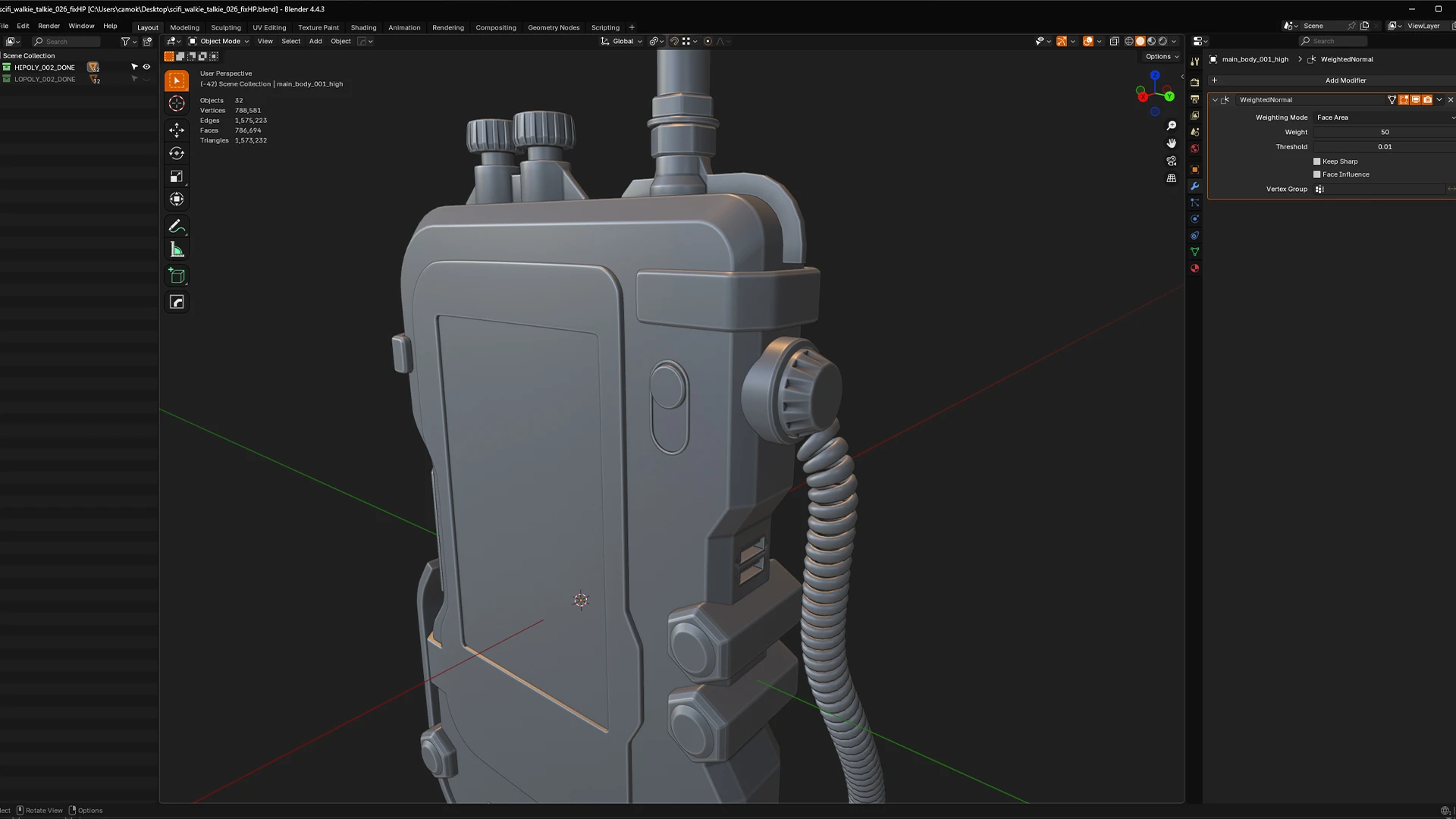The width and height of the screenshot is (1456, 819).
Task: Toggle modifier edit mode display
Action: (1404, 99)
